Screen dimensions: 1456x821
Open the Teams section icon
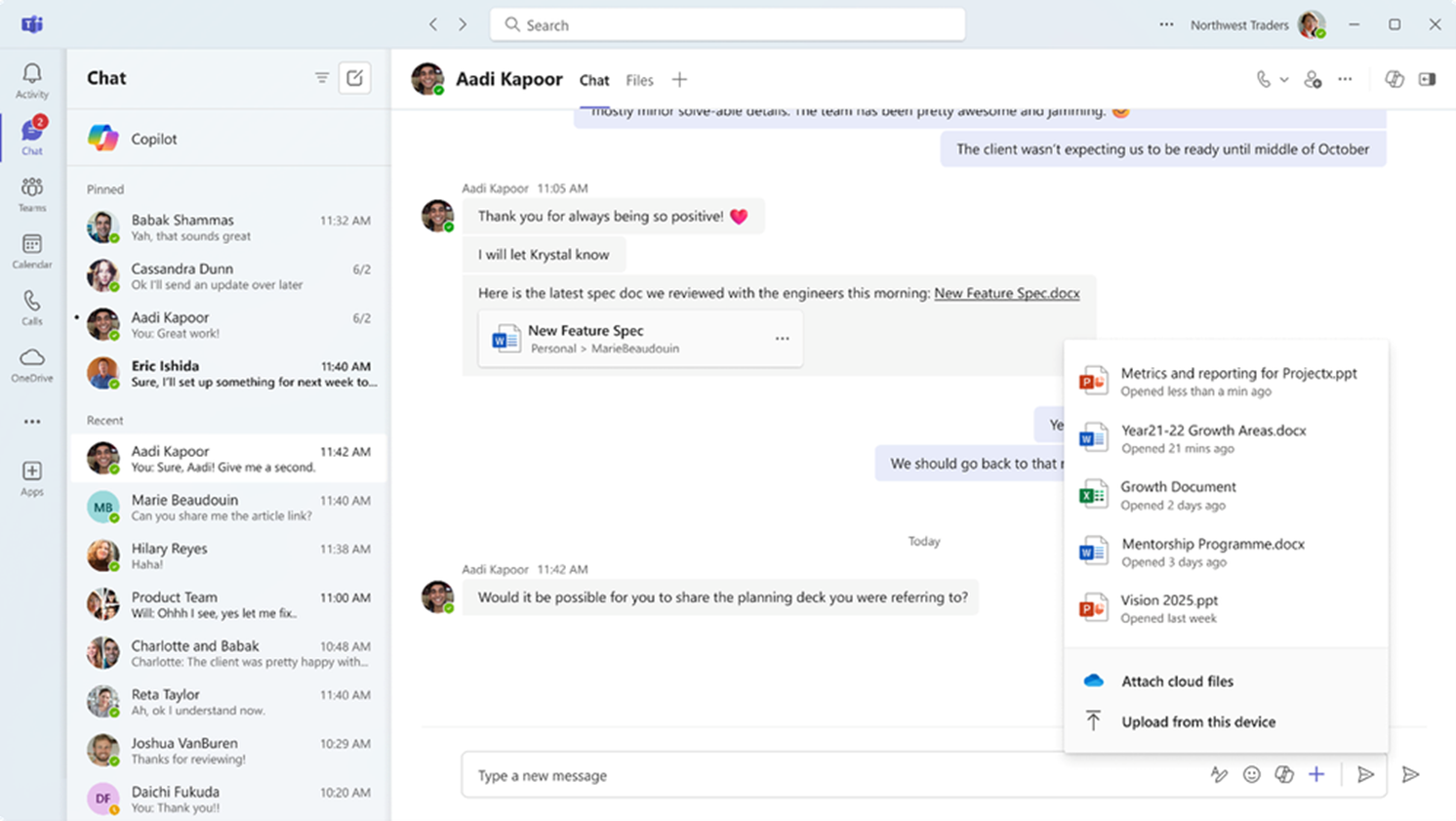pos(32,193)
